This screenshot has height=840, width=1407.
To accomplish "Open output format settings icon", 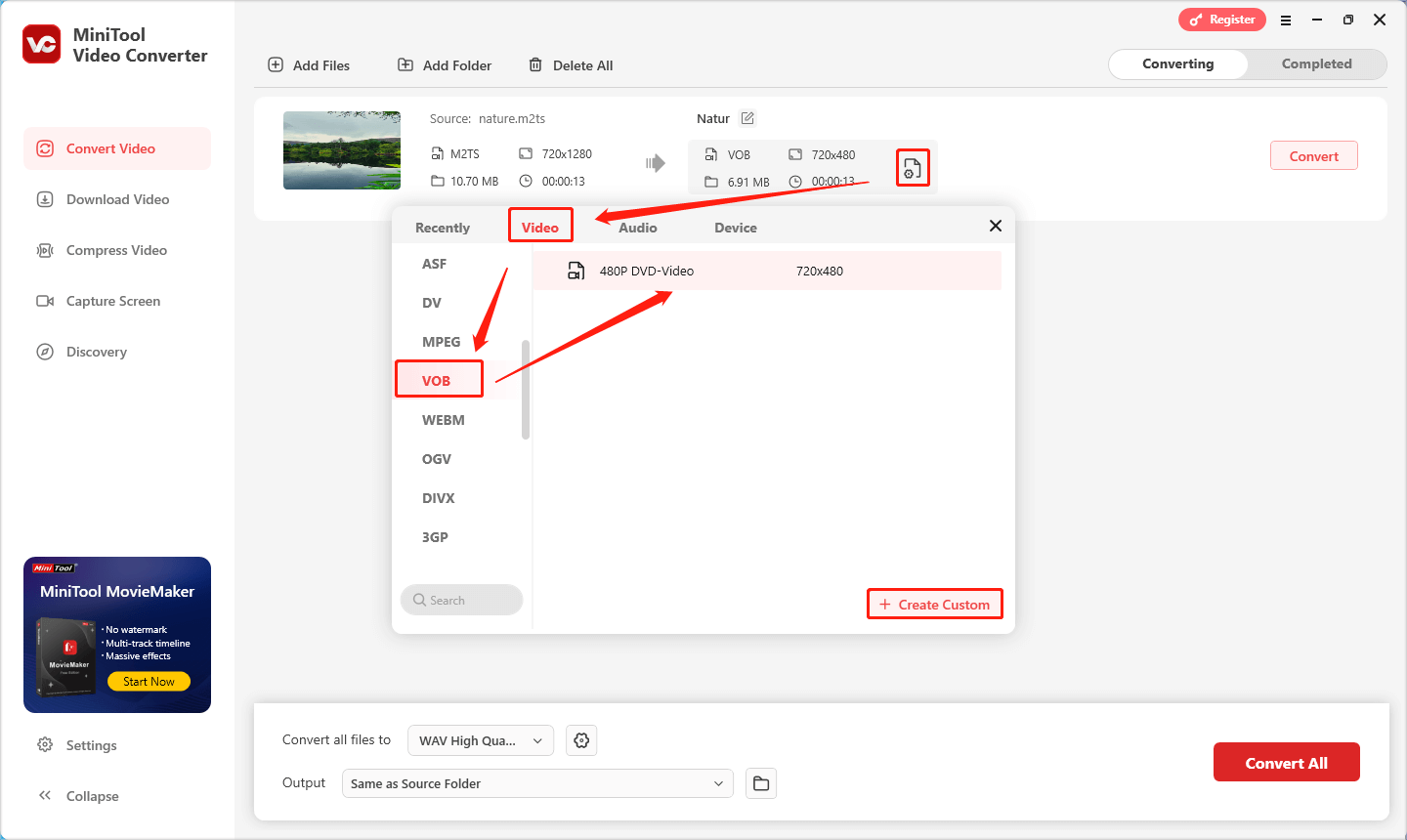I will (913, 168).
